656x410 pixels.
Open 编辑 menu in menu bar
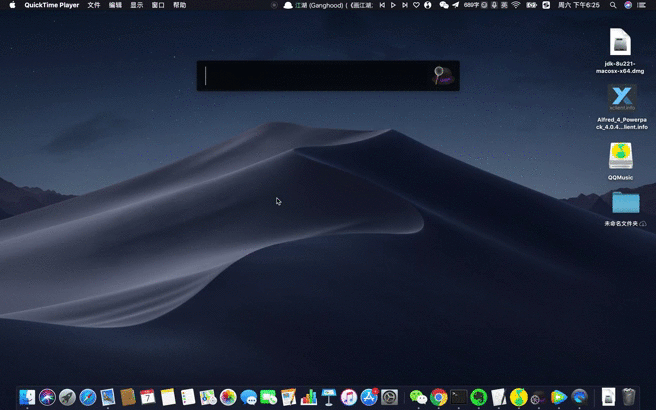click(115, 5)
